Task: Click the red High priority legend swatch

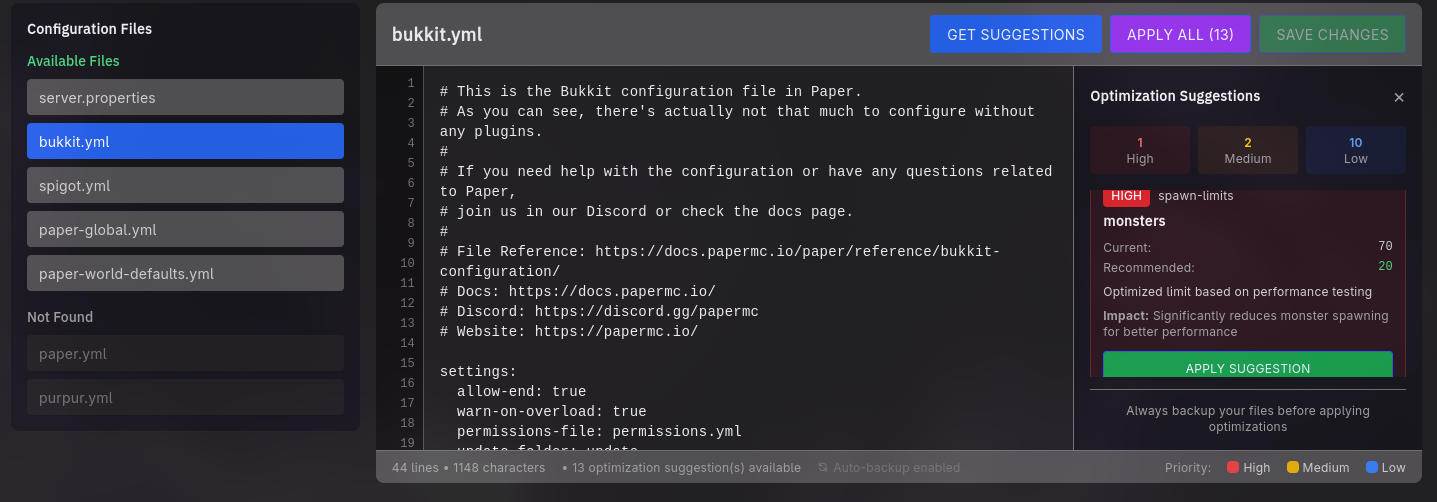Action: click(x=1233, y=467)
